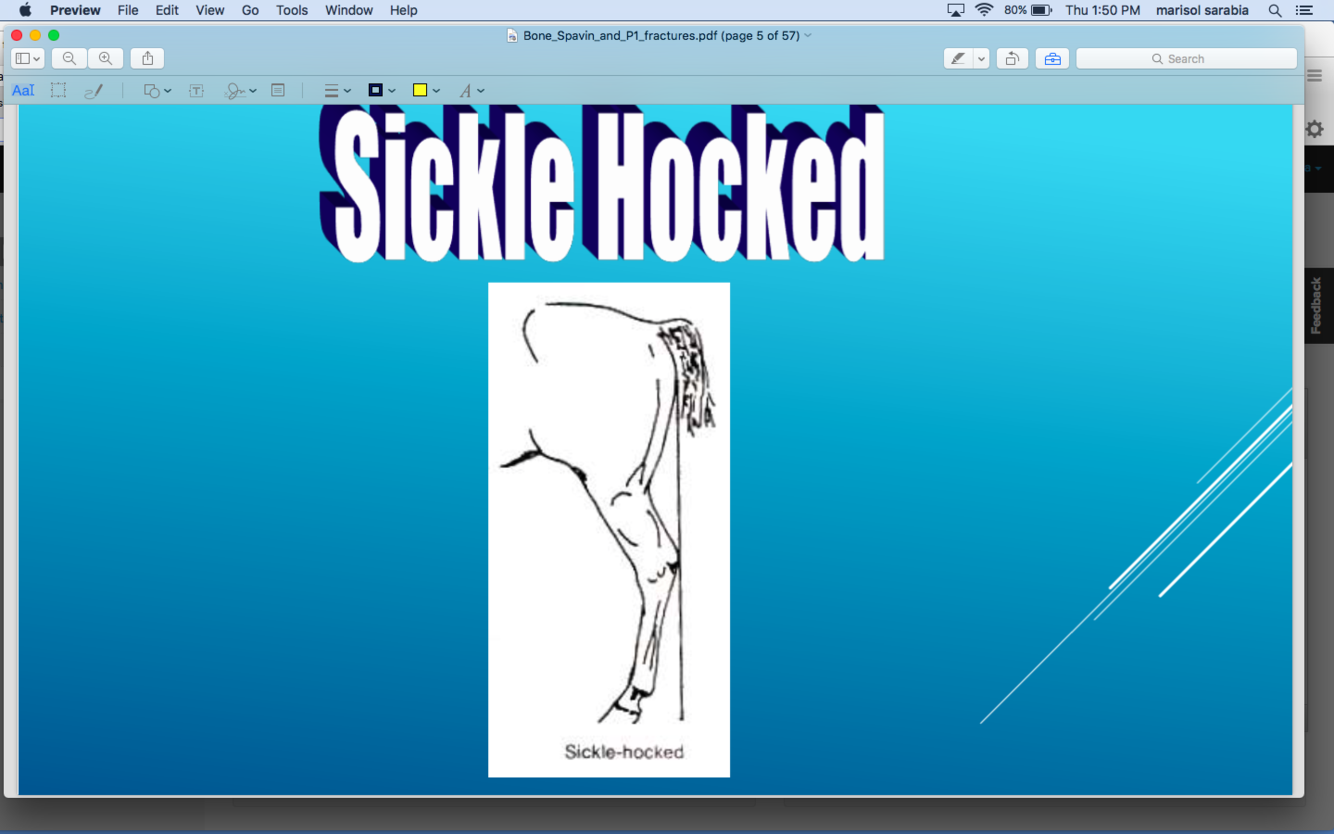This screenshot has width=1334, height=834.
Task: Open the document title dropdown chevron
Action: pyautogui.click(x=808, y=35)
